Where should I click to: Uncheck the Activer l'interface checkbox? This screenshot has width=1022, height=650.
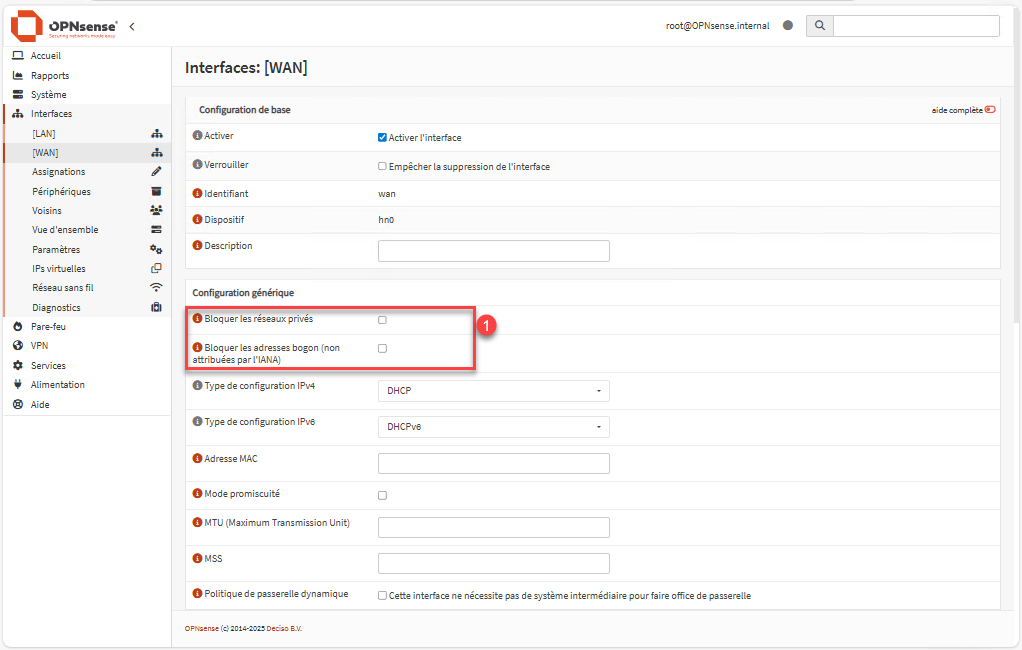[382, 138]
